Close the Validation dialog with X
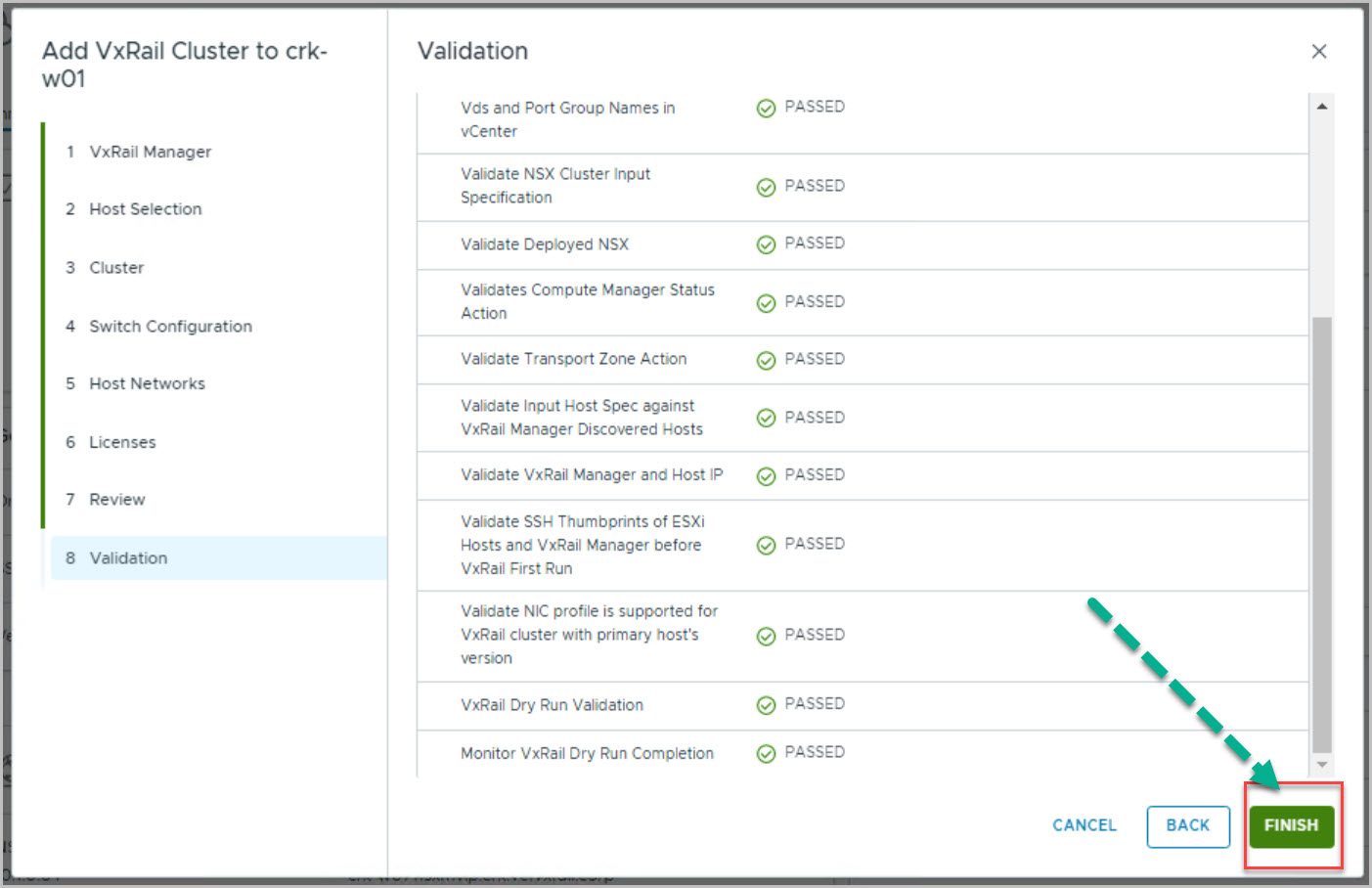The image size is (1372, 888). click(1318, 52)
